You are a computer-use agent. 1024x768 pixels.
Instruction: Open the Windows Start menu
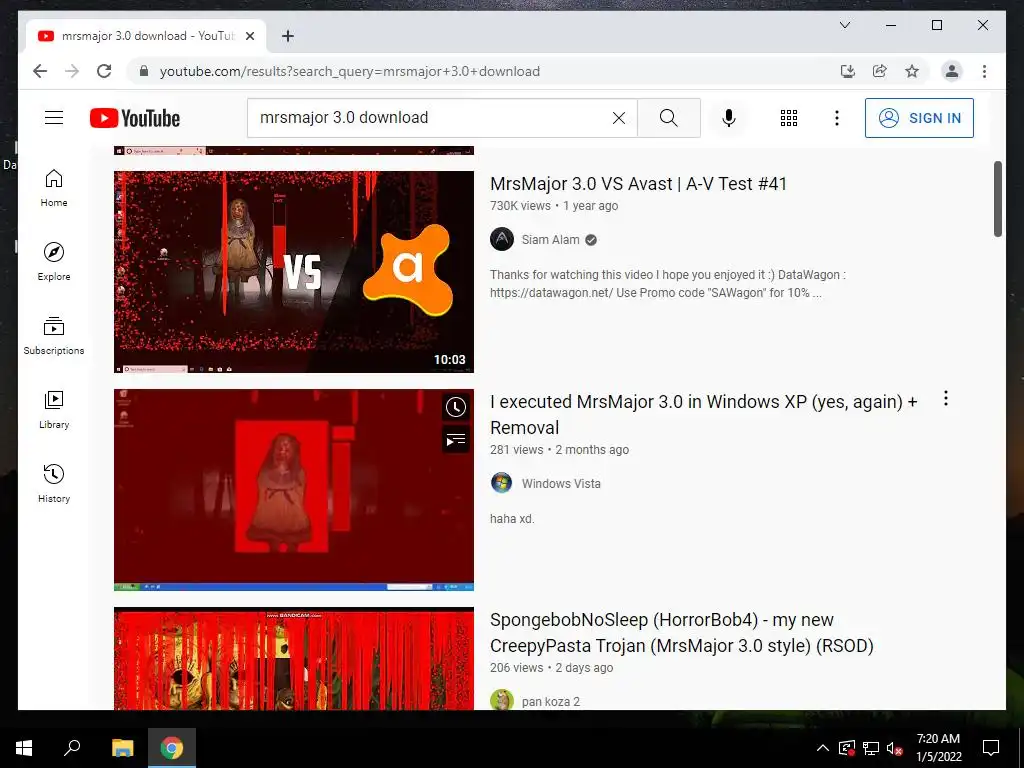pos(24,748)
